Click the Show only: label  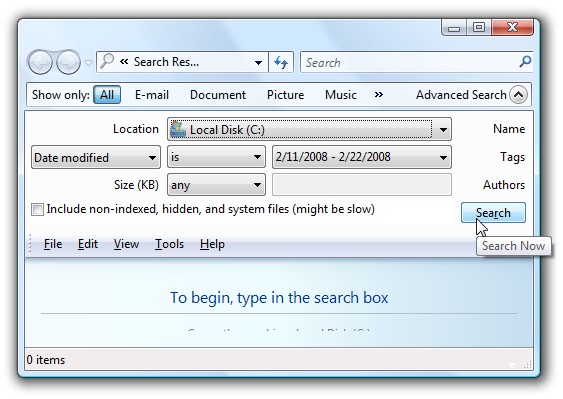tap(60, 95)
